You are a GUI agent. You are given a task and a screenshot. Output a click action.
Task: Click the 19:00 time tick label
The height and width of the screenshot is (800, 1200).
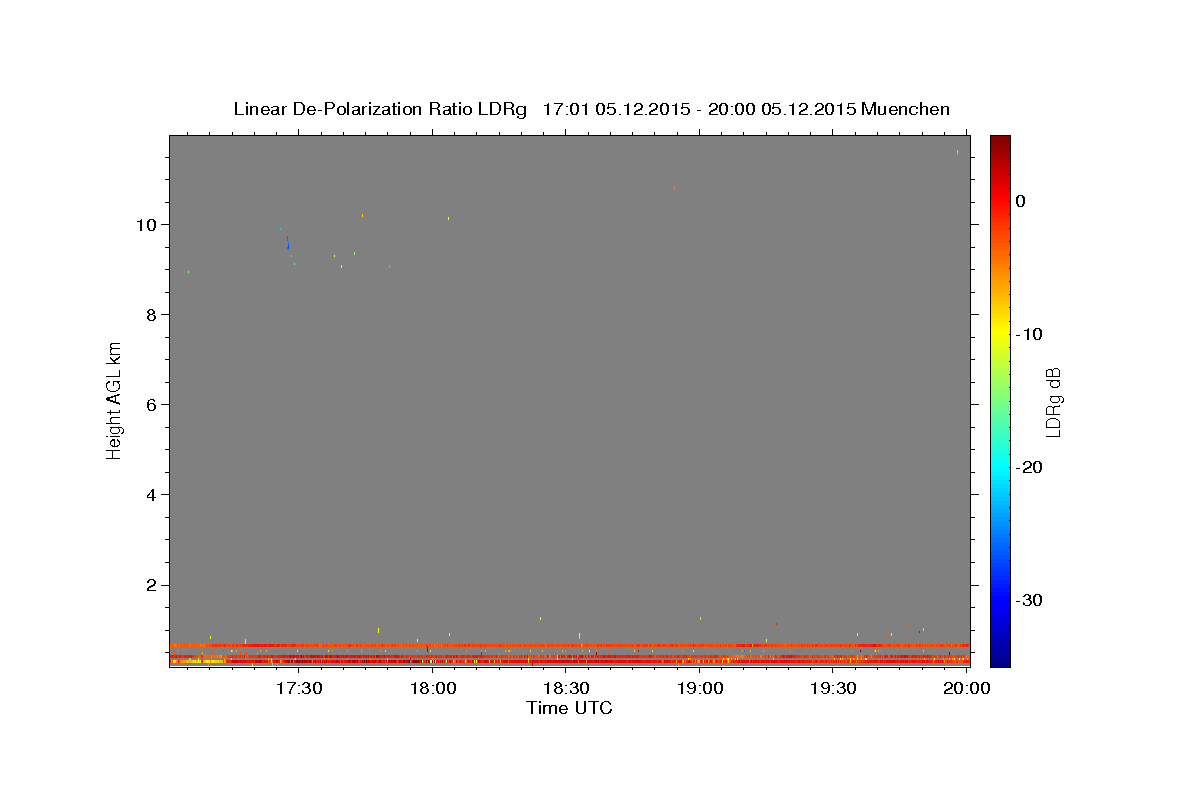point(700,688)
